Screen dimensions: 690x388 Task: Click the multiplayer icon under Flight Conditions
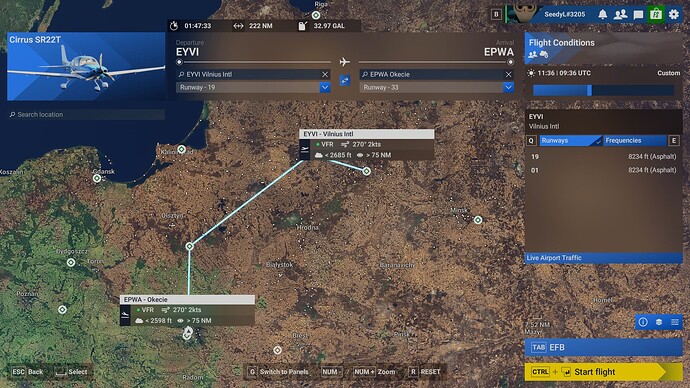pos(532,55)
